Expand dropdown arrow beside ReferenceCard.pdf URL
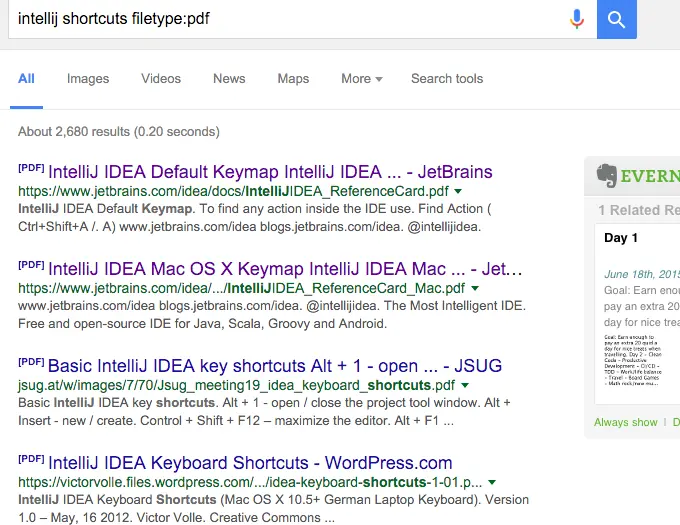 click(458, 190)
